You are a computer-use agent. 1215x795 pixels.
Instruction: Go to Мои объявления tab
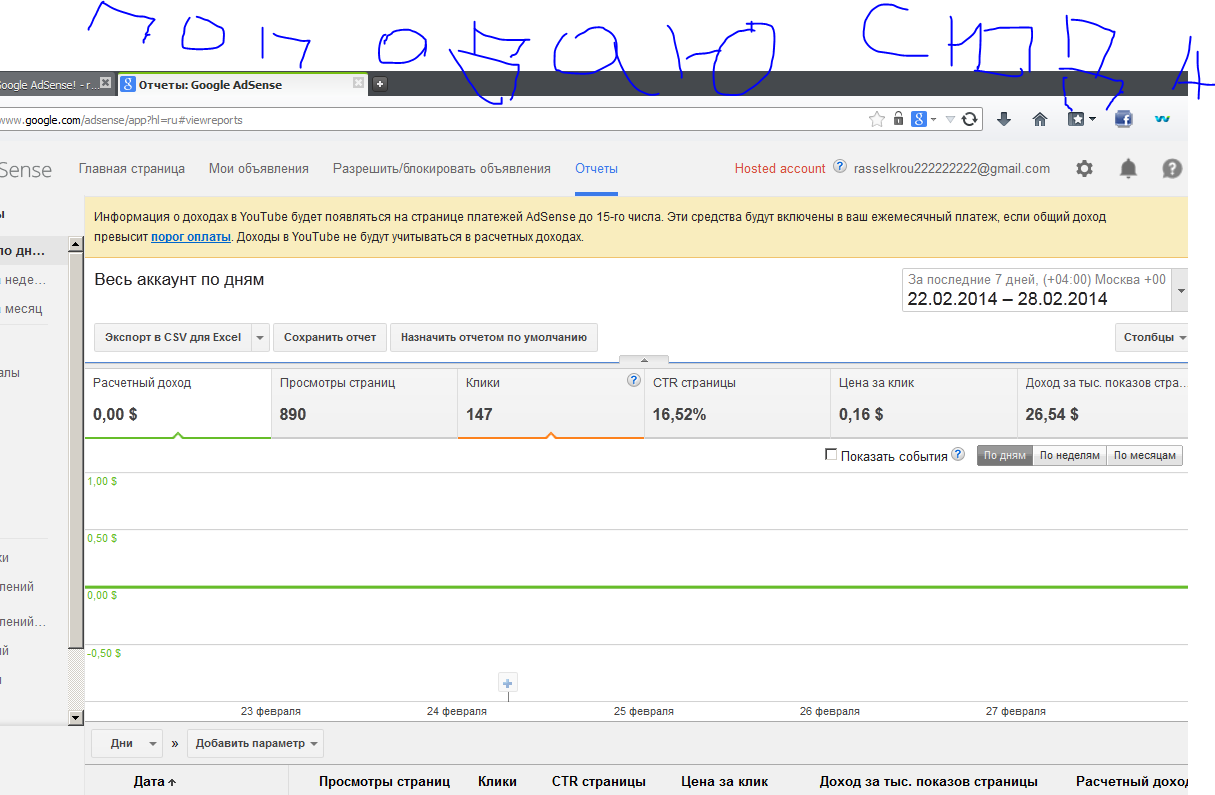259,168
